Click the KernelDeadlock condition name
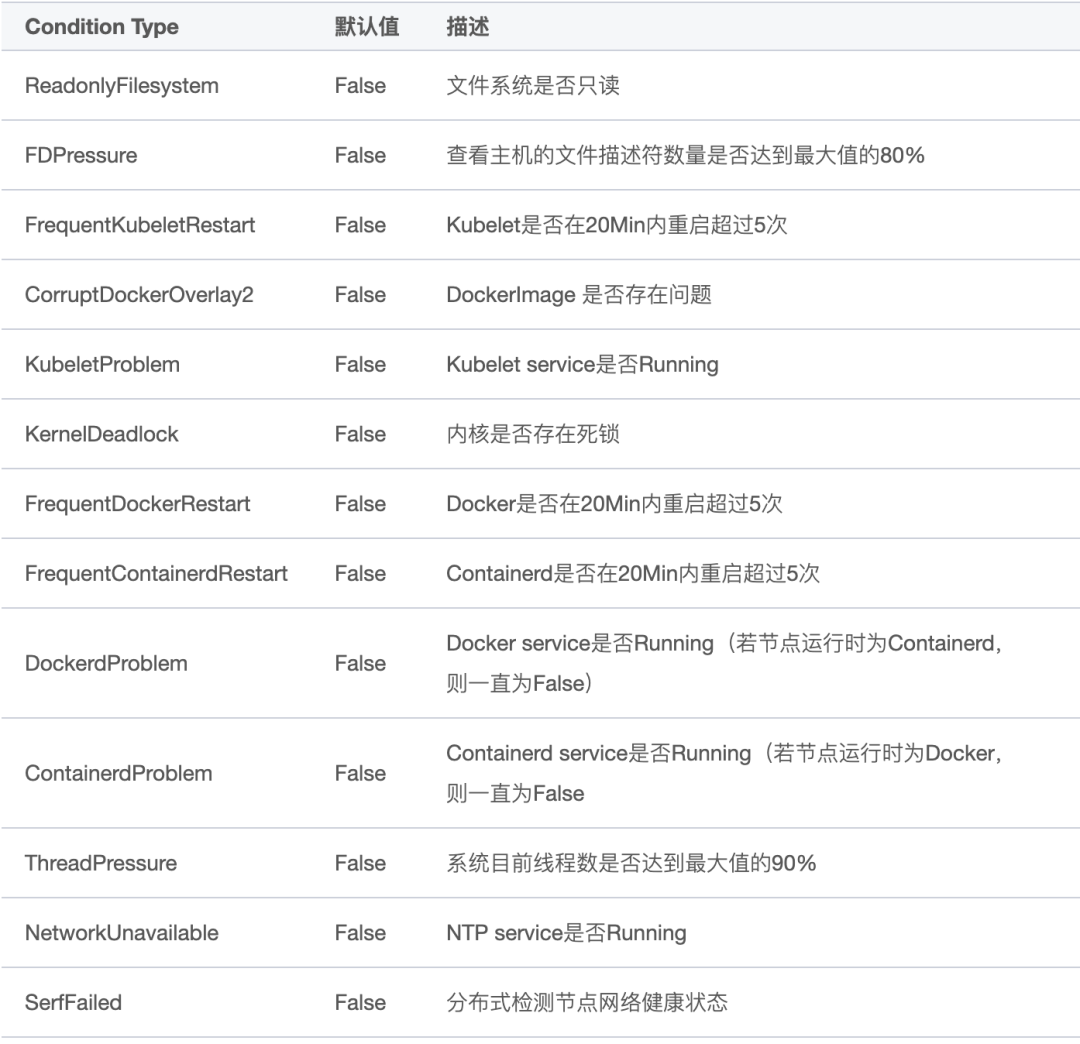 click(x=102, y=434)
